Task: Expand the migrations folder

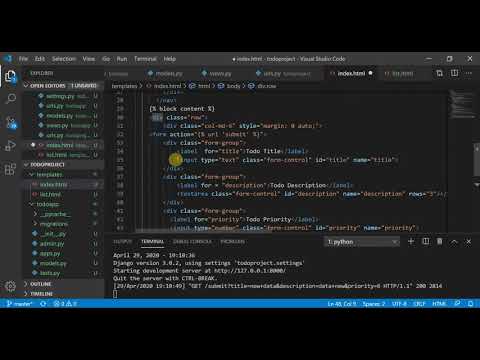Action: pyautogui.click(x=63, y=224)
